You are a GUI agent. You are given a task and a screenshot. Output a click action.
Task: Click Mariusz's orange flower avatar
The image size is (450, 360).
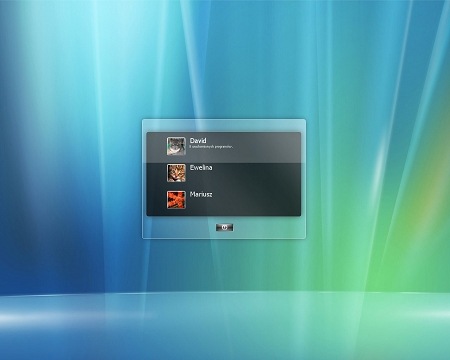(x=176, y=200)
